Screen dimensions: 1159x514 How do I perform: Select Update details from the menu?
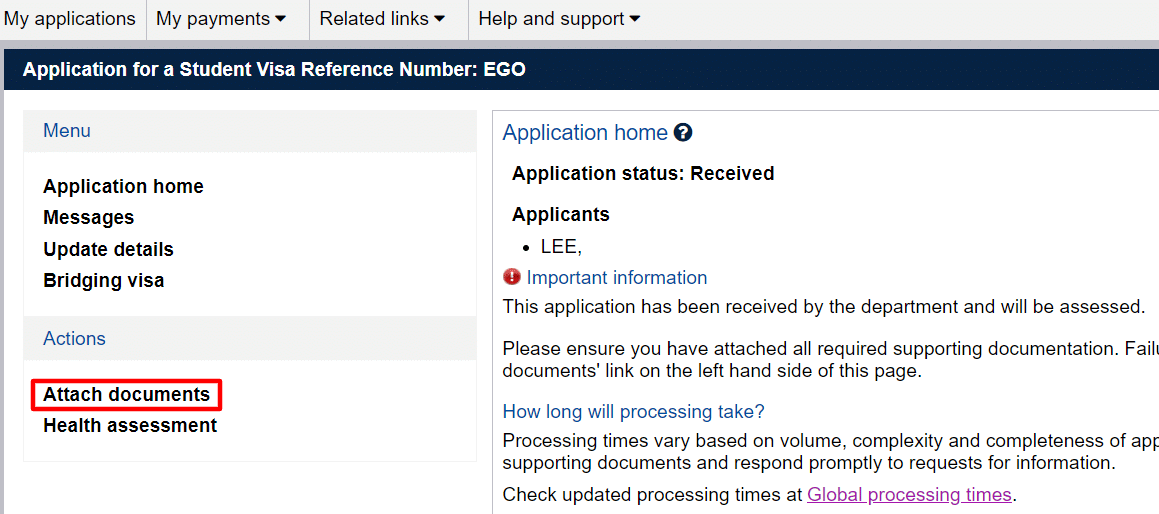coord(108,249)
